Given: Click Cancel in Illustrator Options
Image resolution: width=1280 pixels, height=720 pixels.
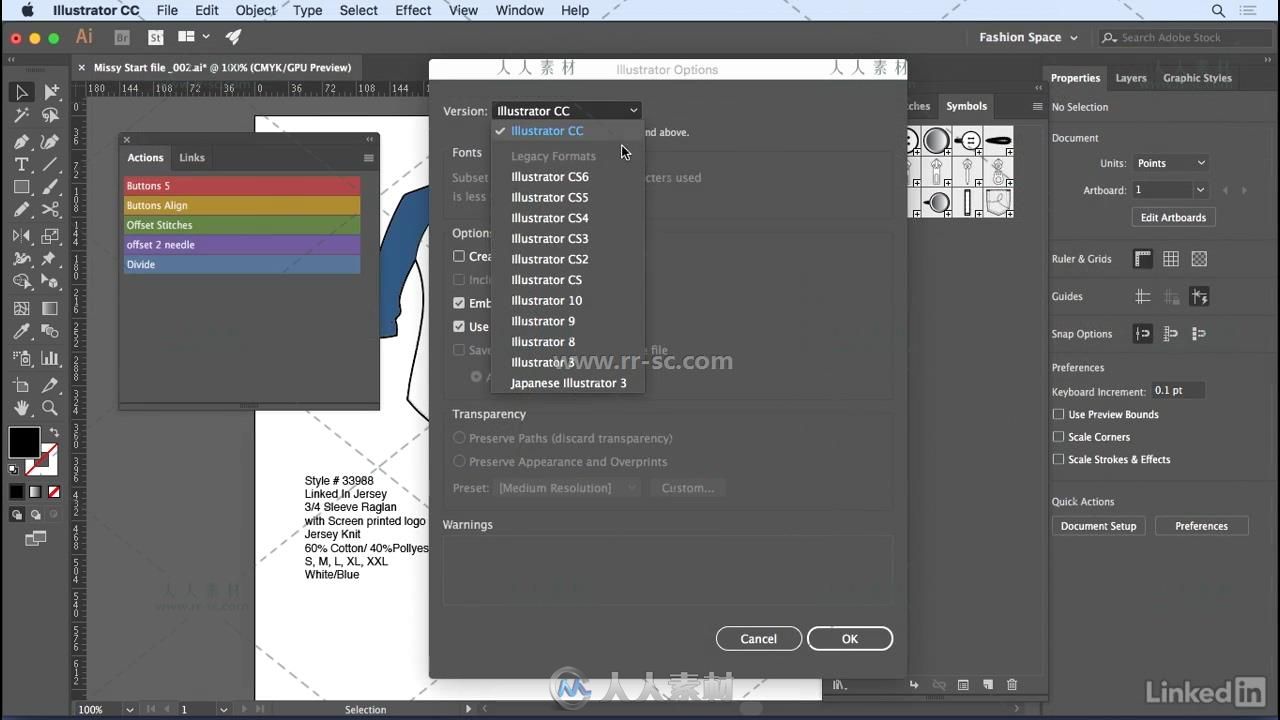Looking at the screenshot, I should (758, 639).
